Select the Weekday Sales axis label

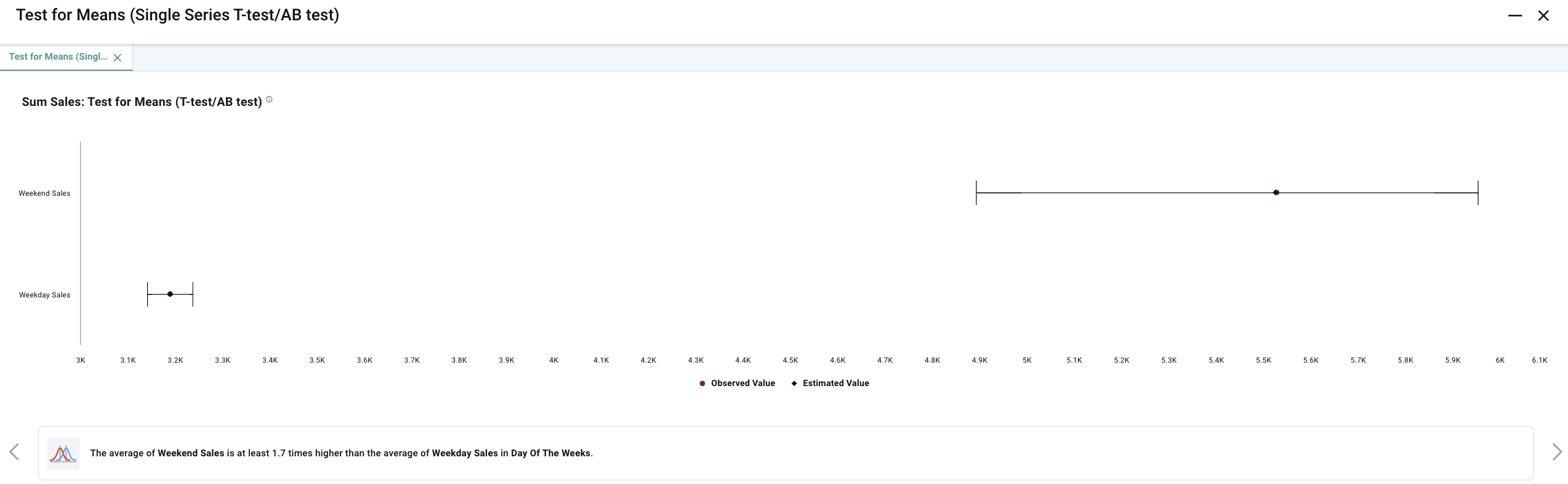pyautogui.click(x=44, y=295)
